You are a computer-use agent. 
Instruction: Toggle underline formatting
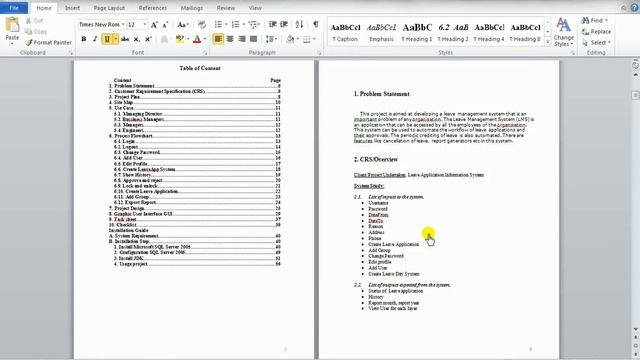[107, 39]
